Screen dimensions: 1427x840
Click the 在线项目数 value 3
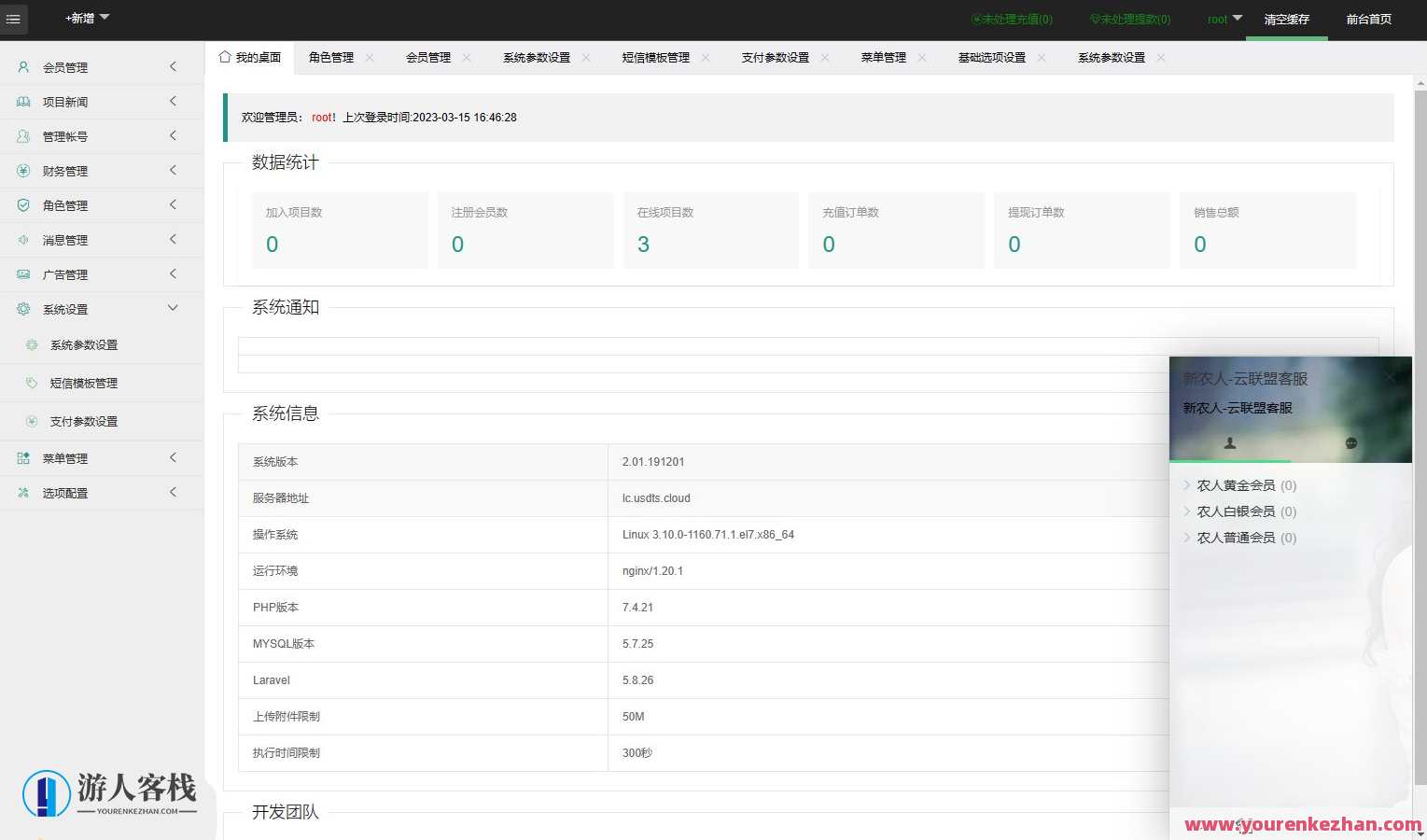pyautogui.click(x=643, y=245)
